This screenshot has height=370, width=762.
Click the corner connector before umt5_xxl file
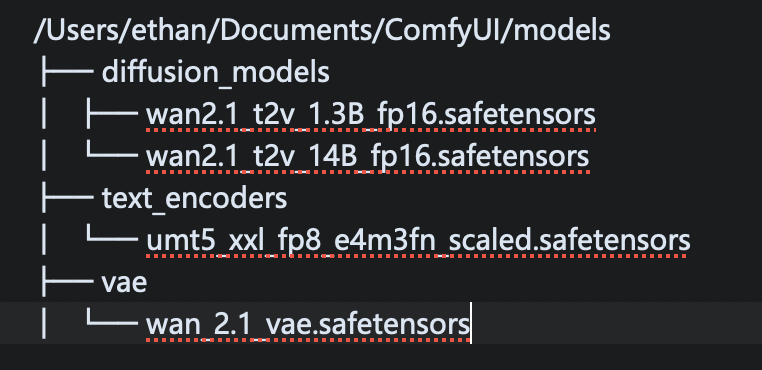pos(112,236)
